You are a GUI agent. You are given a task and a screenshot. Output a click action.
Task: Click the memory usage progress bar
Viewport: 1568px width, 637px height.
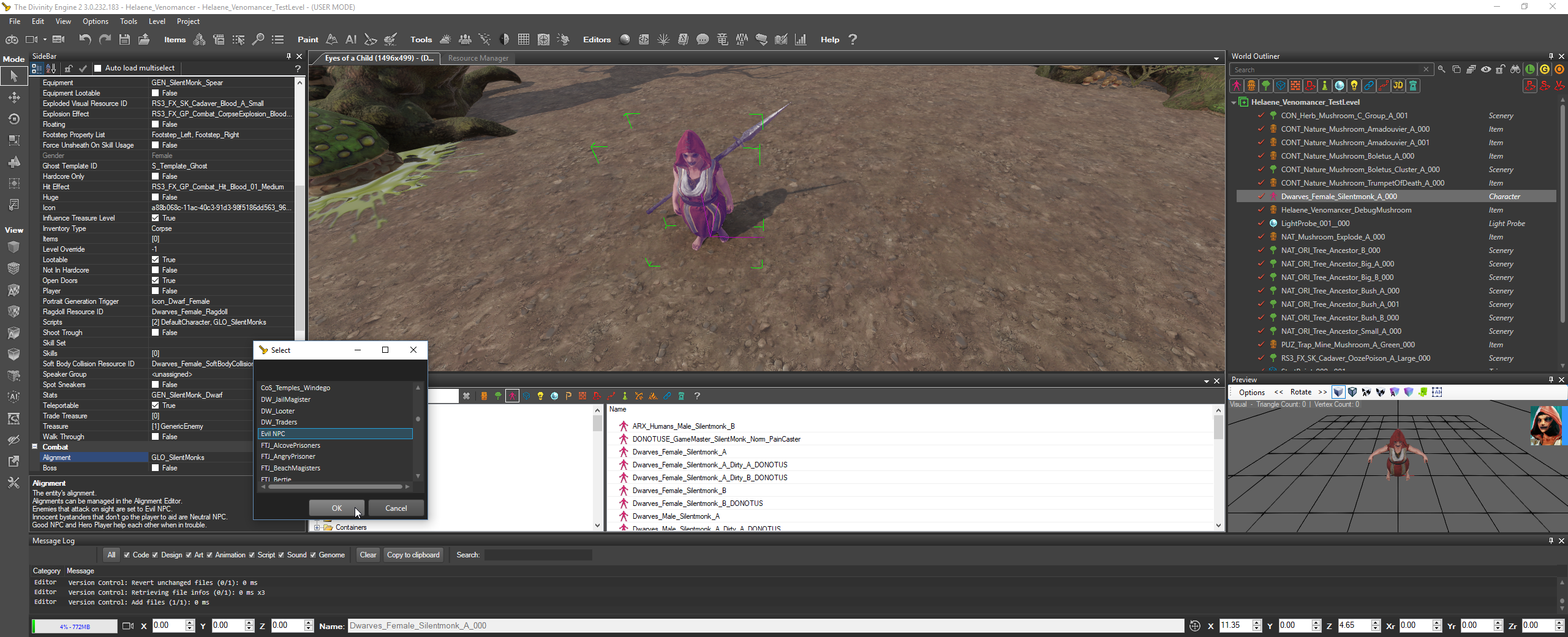[75, 626]
